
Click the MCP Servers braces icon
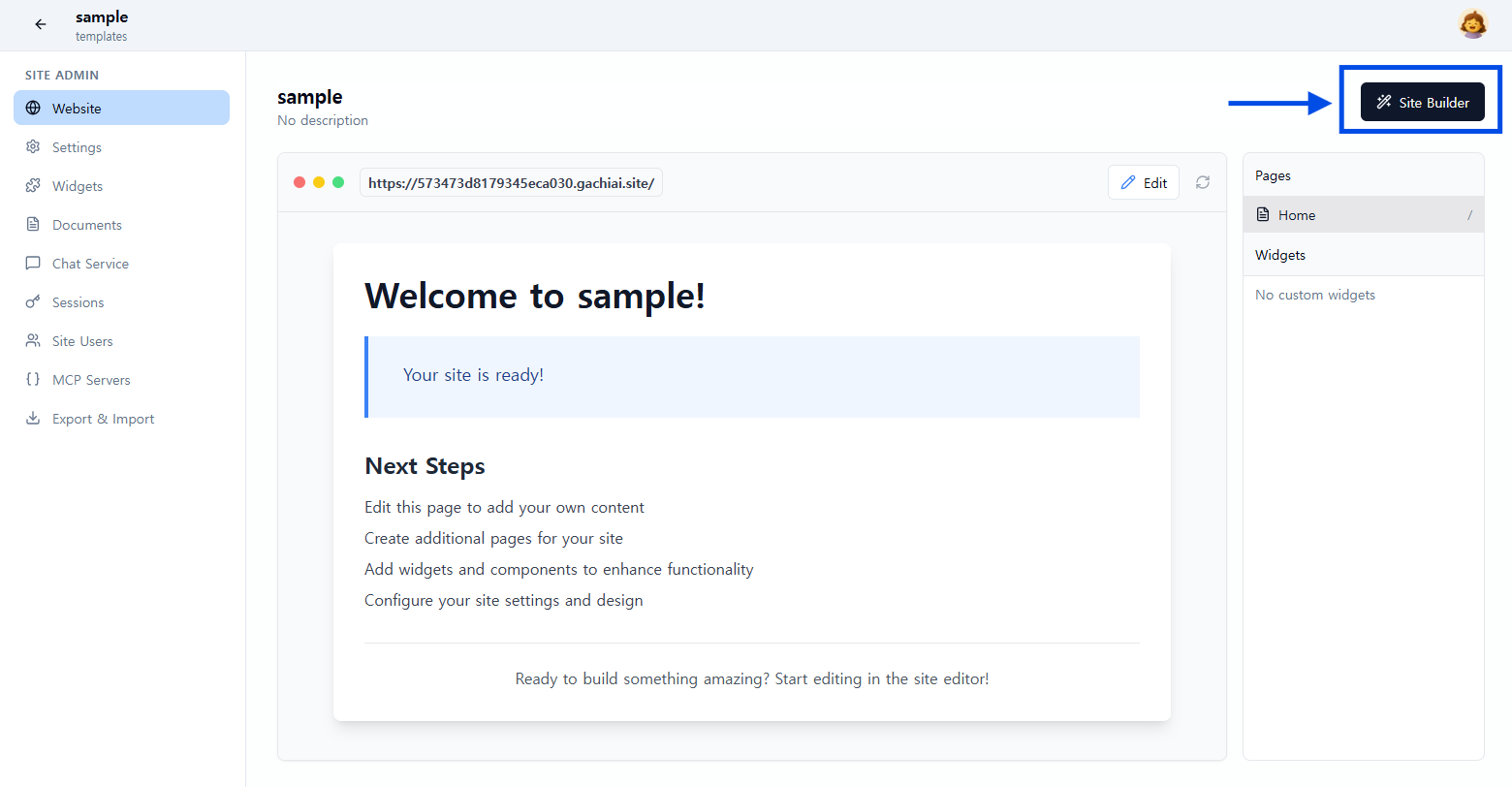(x=33, y=380)
